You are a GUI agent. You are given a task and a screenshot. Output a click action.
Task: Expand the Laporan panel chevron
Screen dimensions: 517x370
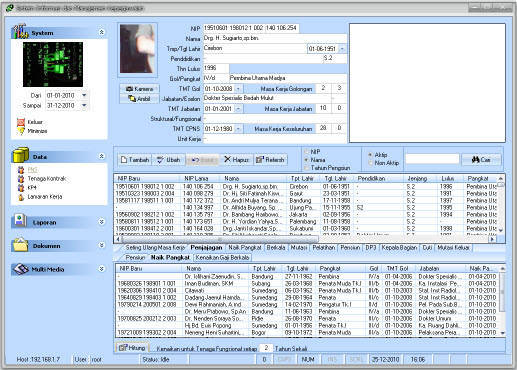(x=102, y=222)
